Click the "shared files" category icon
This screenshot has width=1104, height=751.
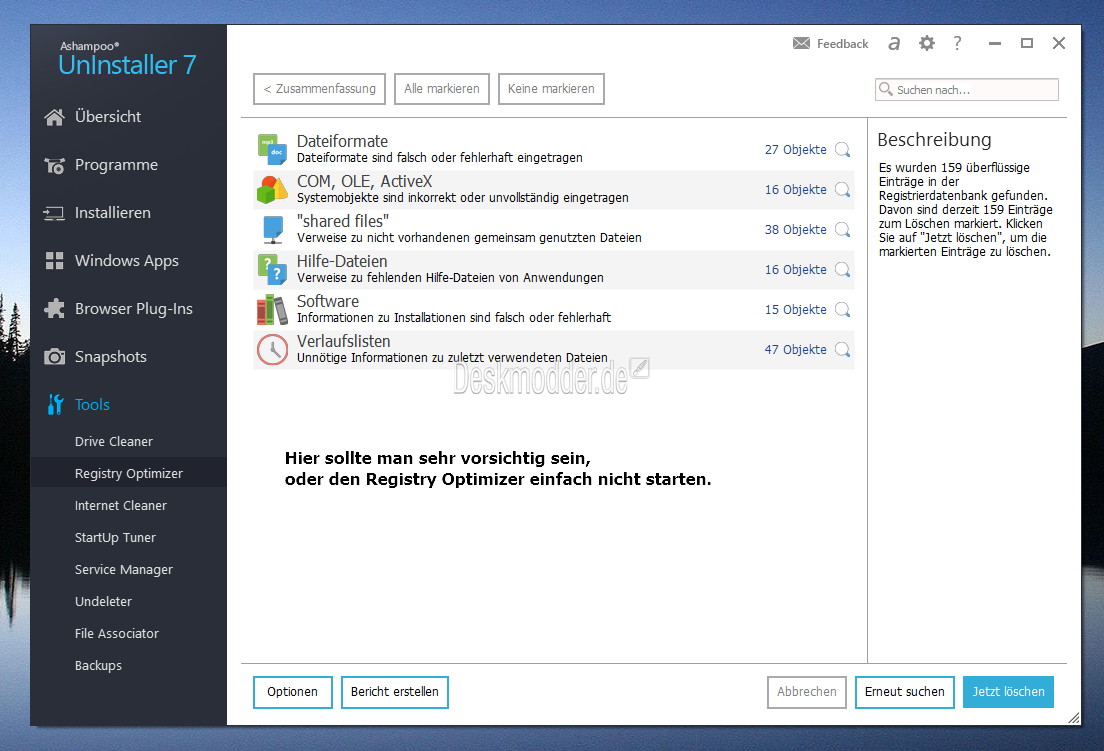[x=272, y=229]
